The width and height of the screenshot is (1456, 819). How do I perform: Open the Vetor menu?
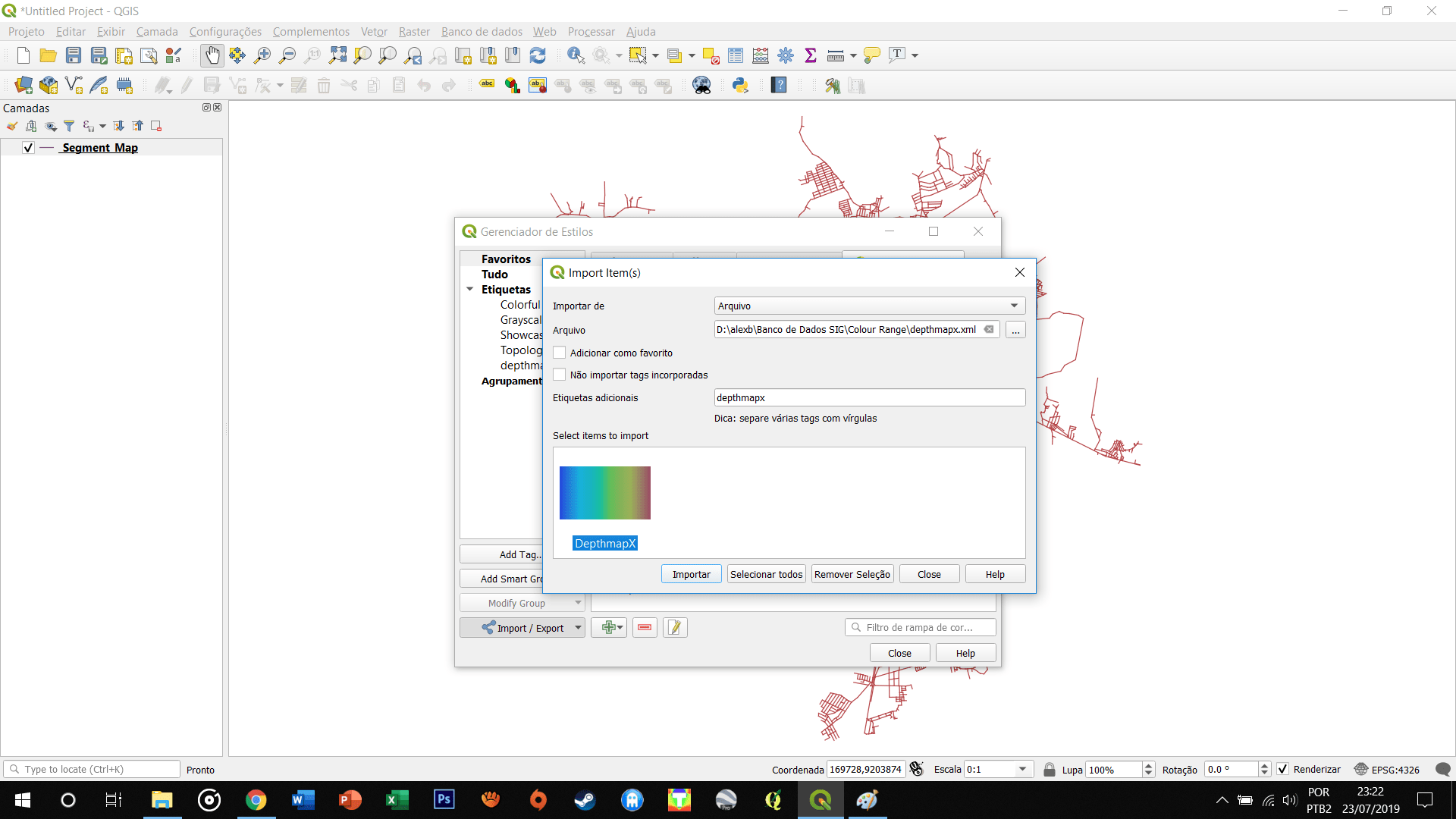(373, 31)
